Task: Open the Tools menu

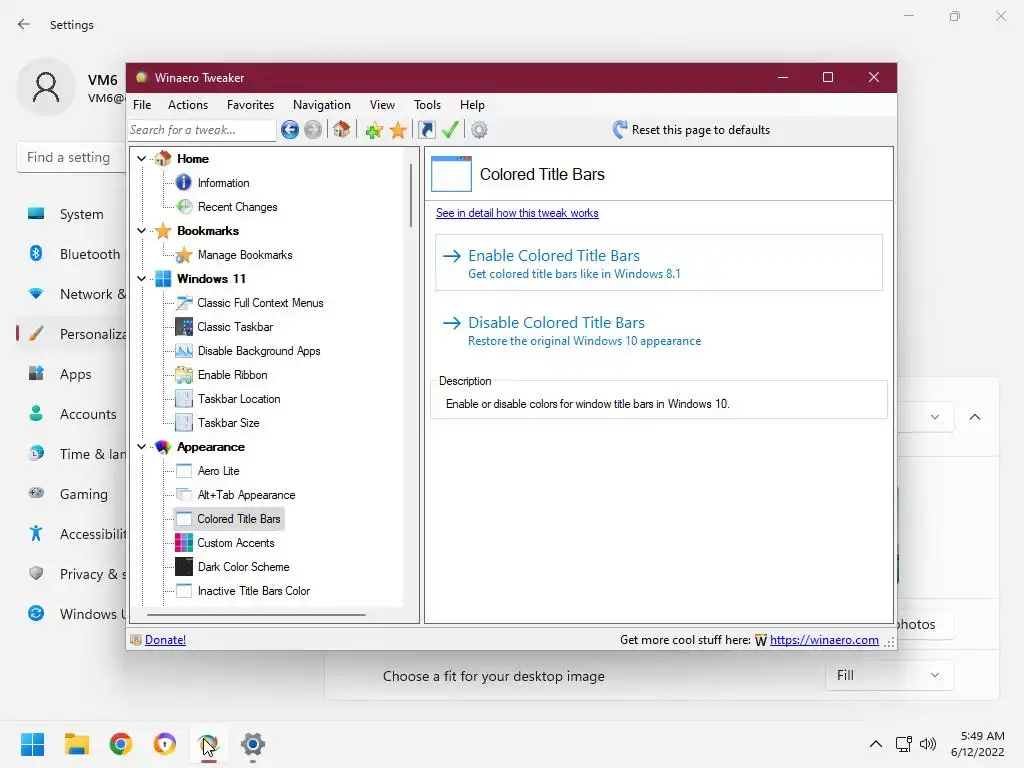Action: [427, 104]
